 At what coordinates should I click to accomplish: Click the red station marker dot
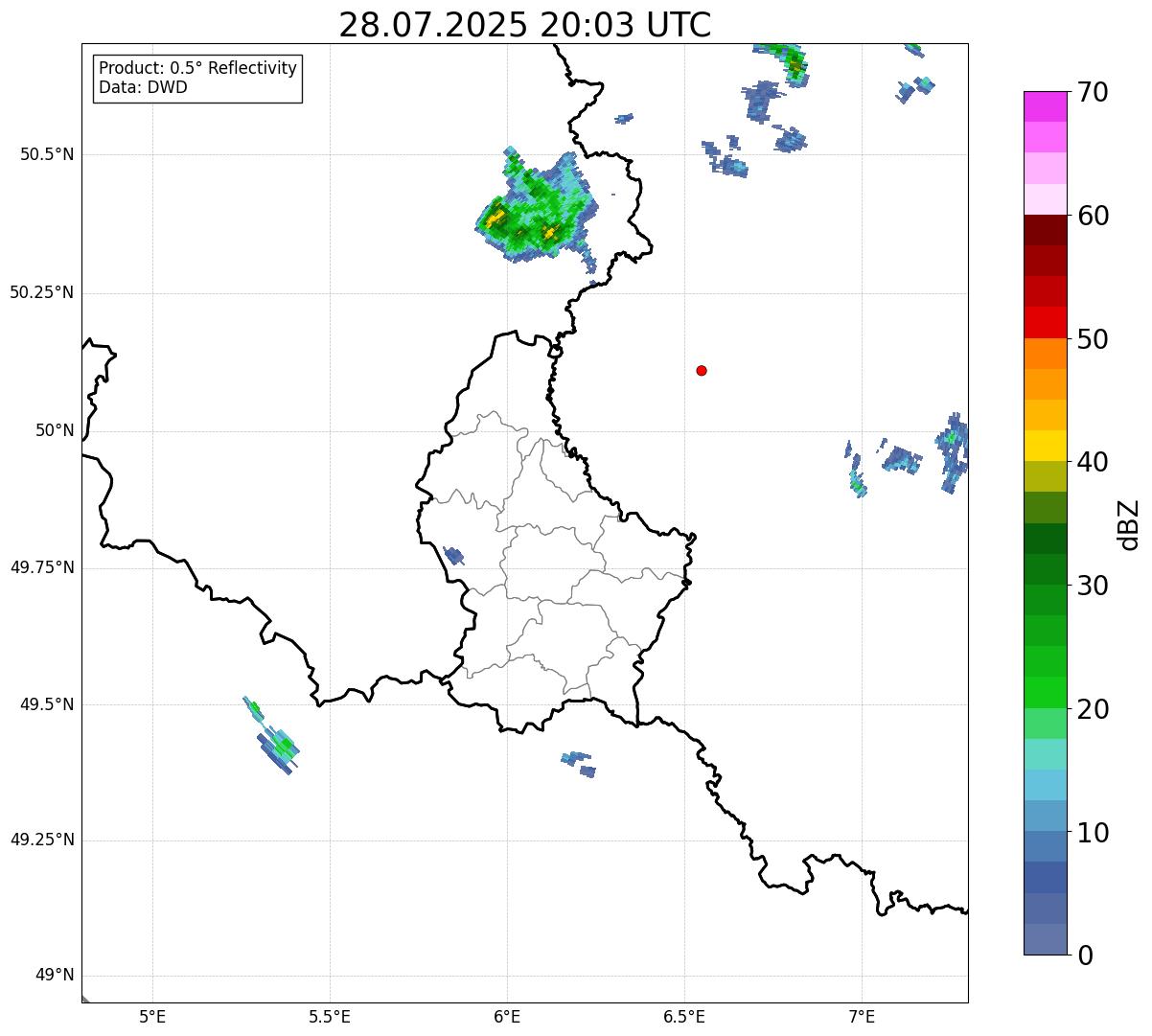[x=702, y=370]
